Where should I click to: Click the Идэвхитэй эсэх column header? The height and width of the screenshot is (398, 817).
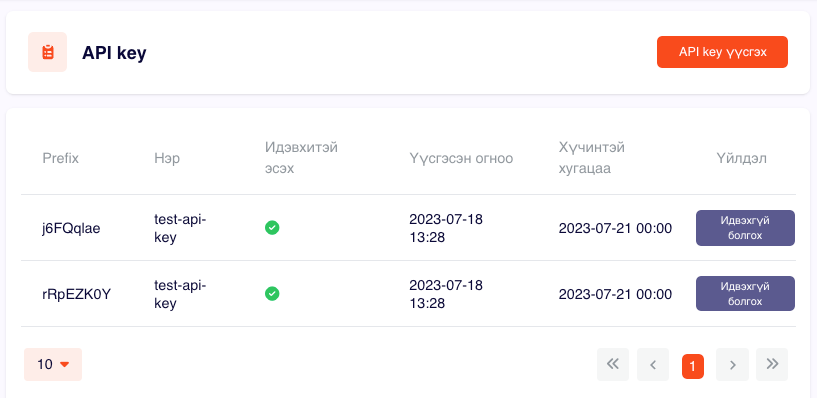pos(301,158)
